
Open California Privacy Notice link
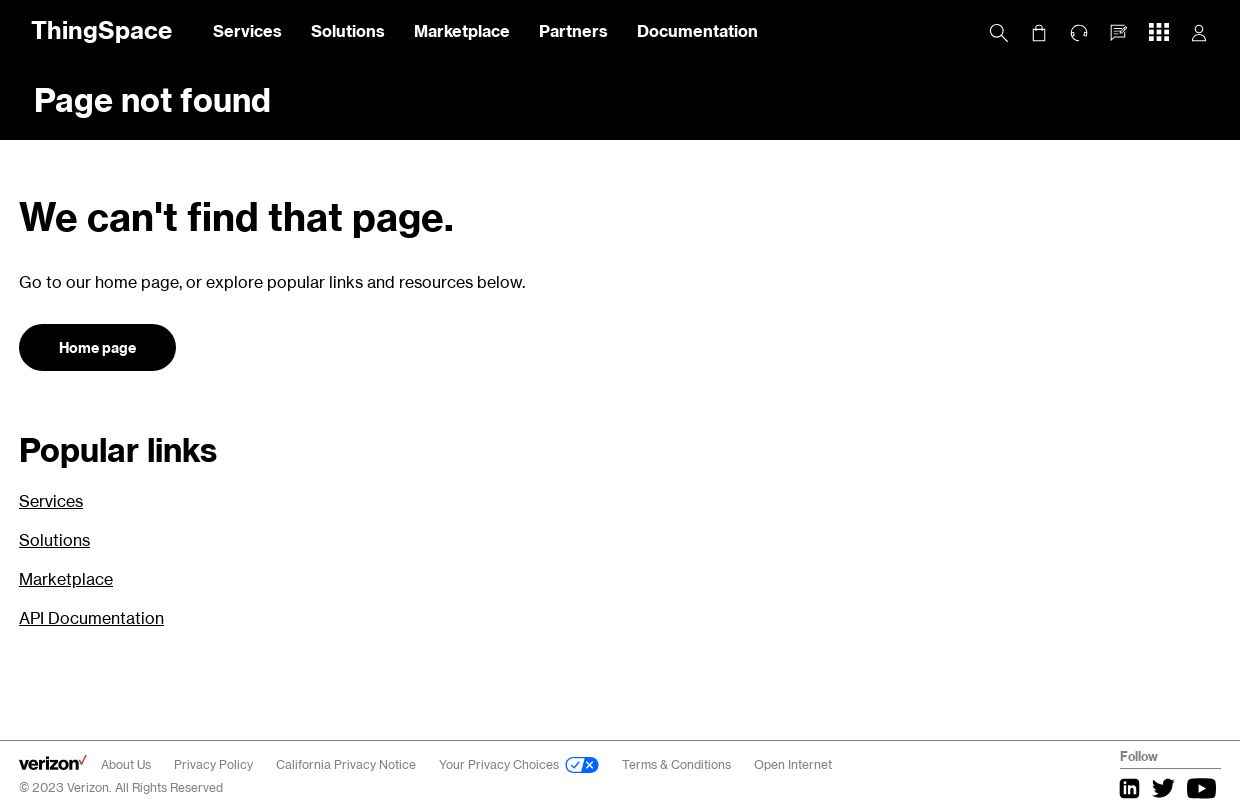click(x=346, y=765)
